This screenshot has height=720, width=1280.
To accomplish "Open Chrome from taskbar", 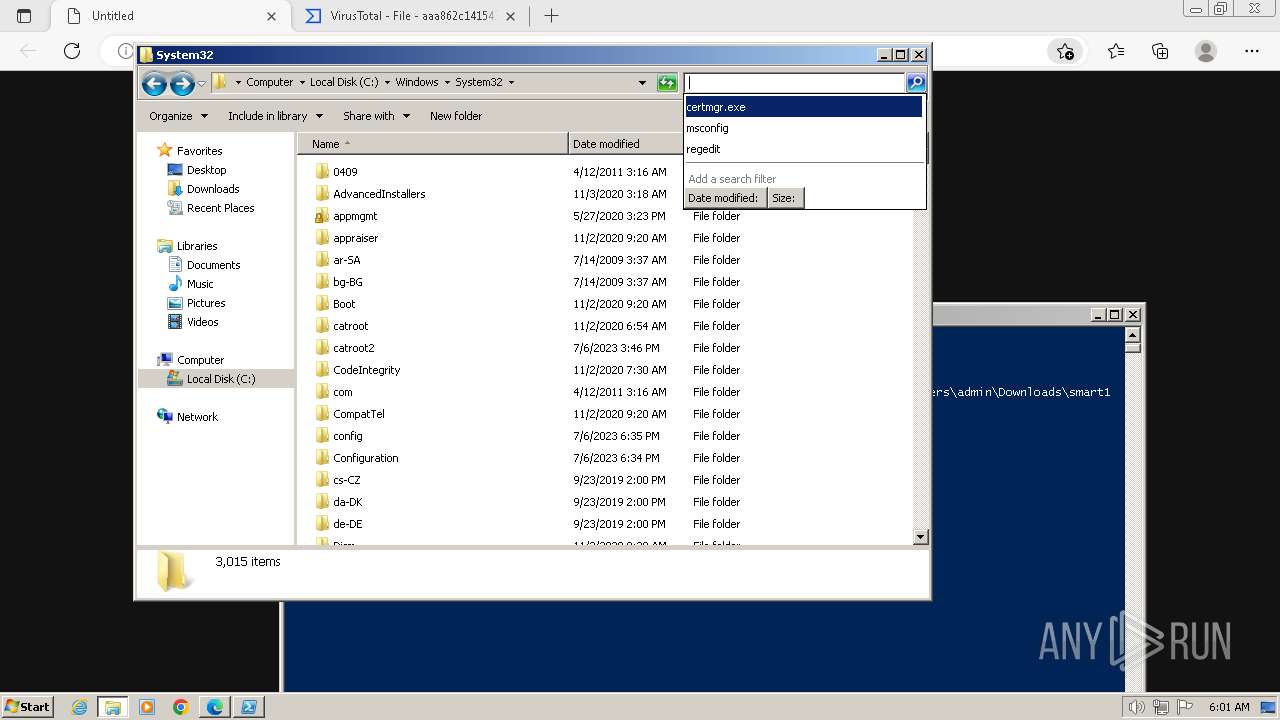I will 181,707.
